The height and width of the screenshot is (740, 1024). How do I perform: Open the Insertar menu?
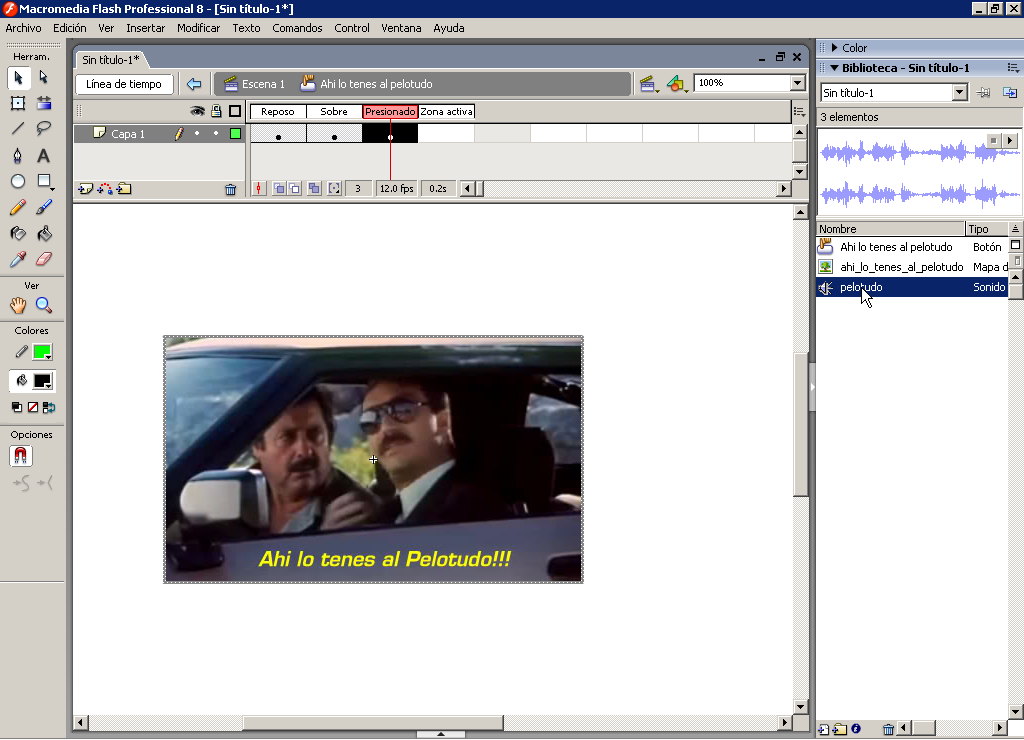coord(146,28)
